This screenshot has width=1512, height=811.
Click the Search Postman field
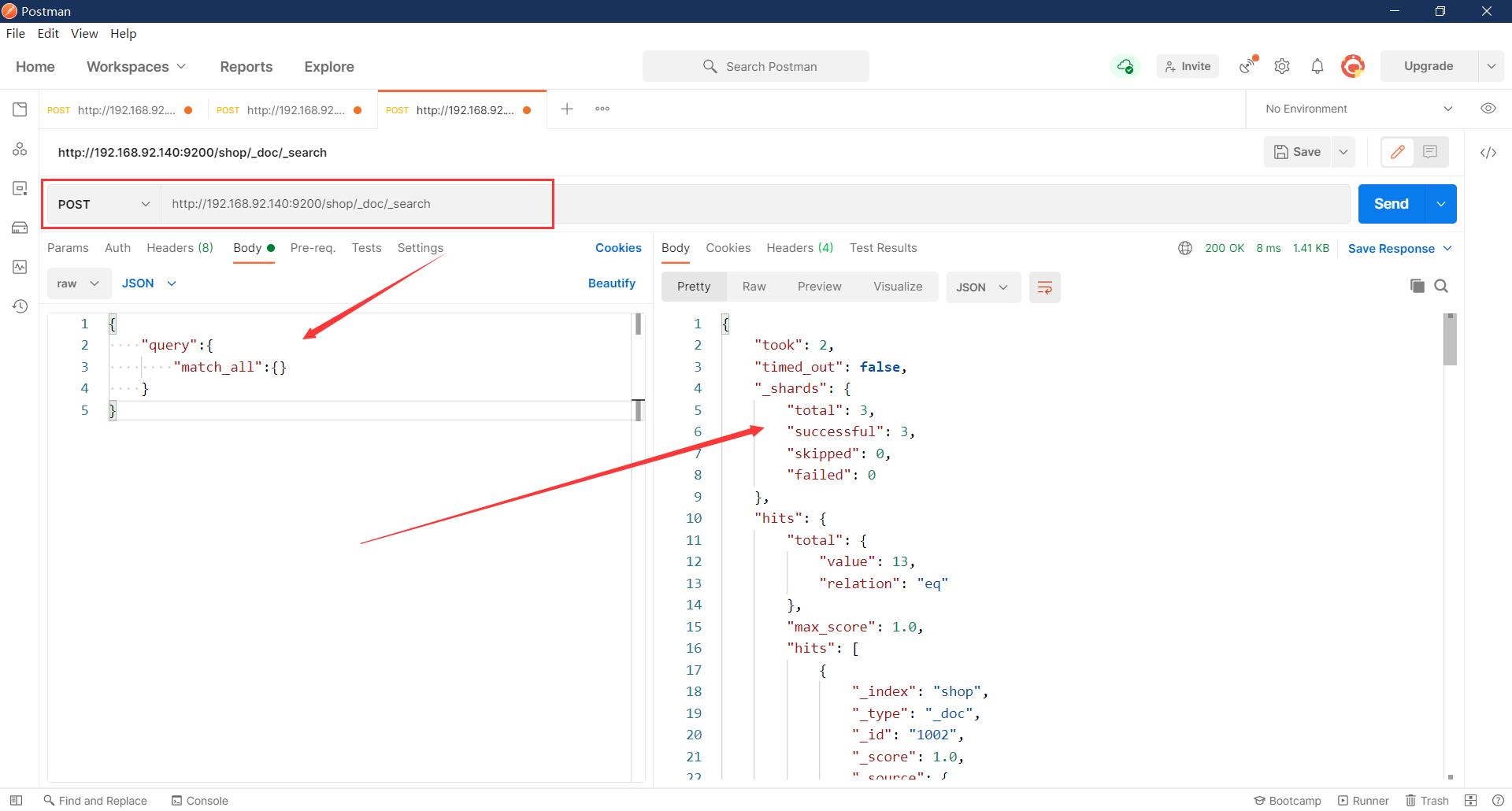(x=756, y=66)
